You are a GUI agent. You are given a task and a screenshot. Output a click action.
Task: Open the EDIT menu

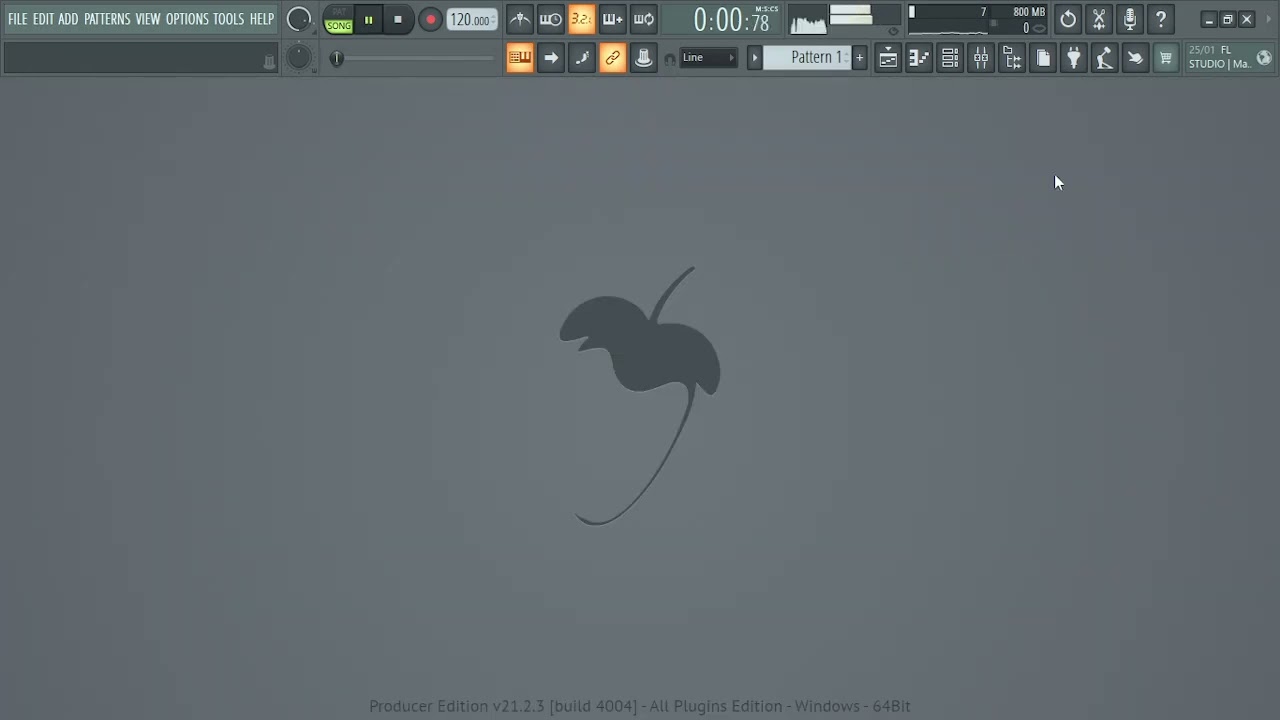pos(43,19)
